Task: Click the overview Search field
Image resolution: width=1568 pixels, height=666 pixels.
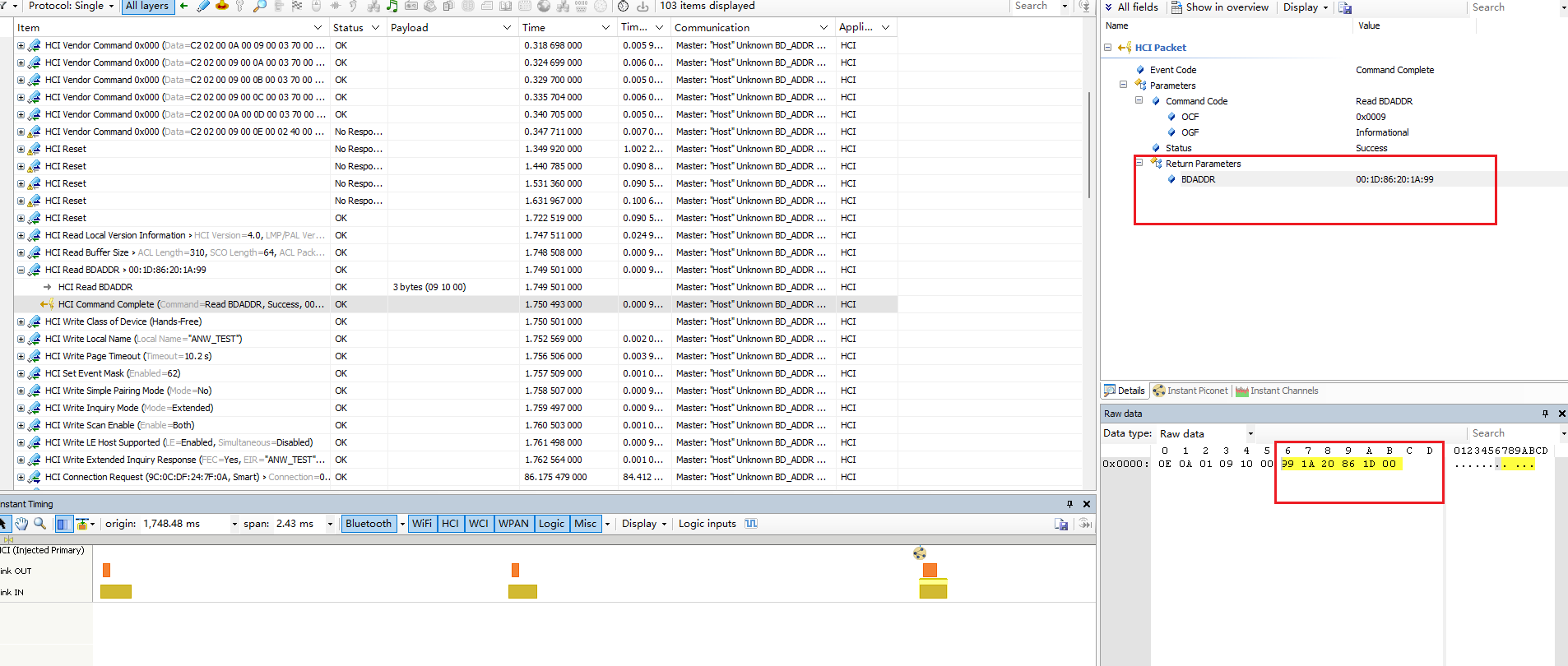Action: pos(1036,6)
